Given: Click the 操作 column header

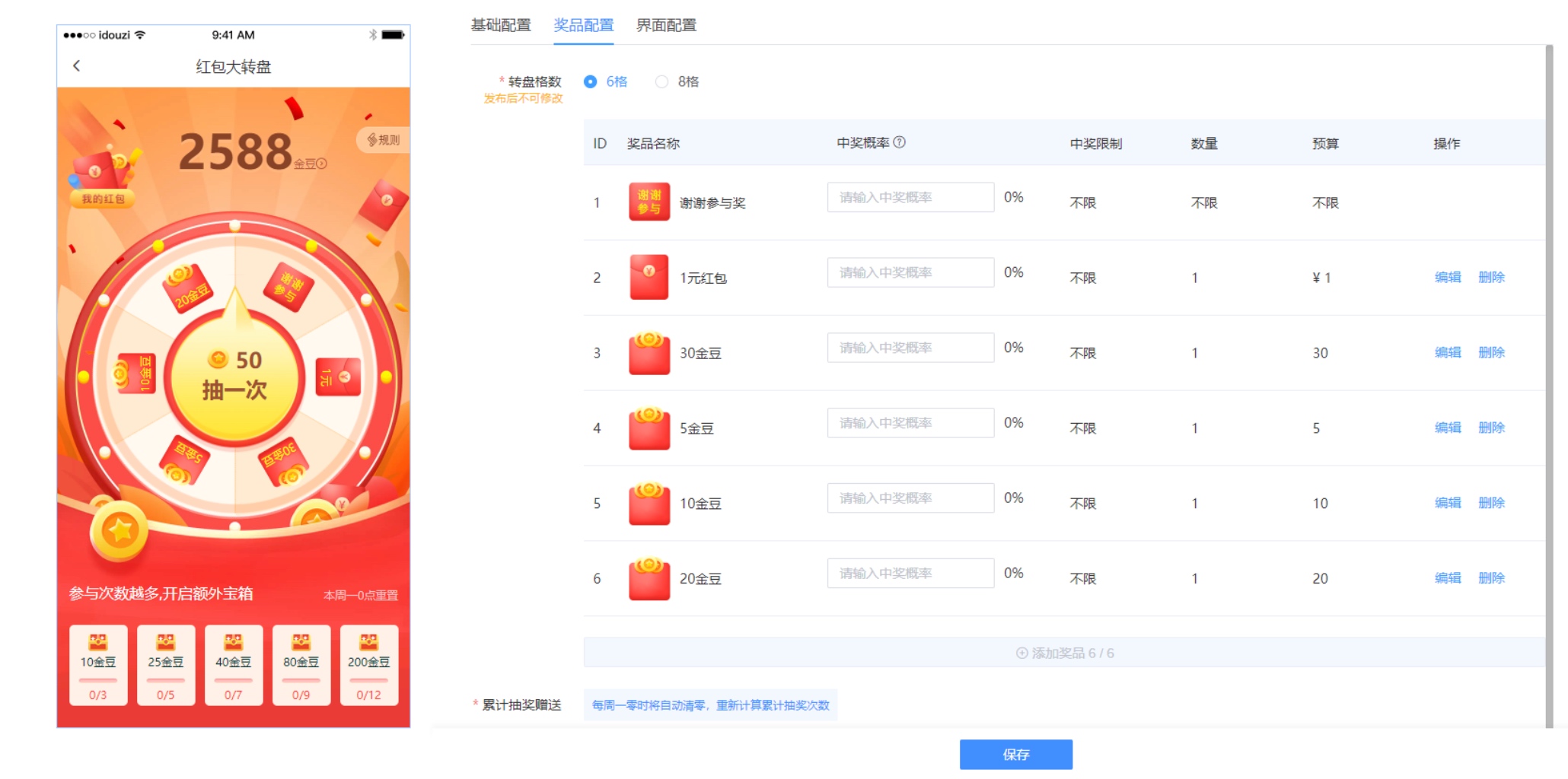Looking at the screenshot, I should pyautogui.click(x=1446, y=144).
